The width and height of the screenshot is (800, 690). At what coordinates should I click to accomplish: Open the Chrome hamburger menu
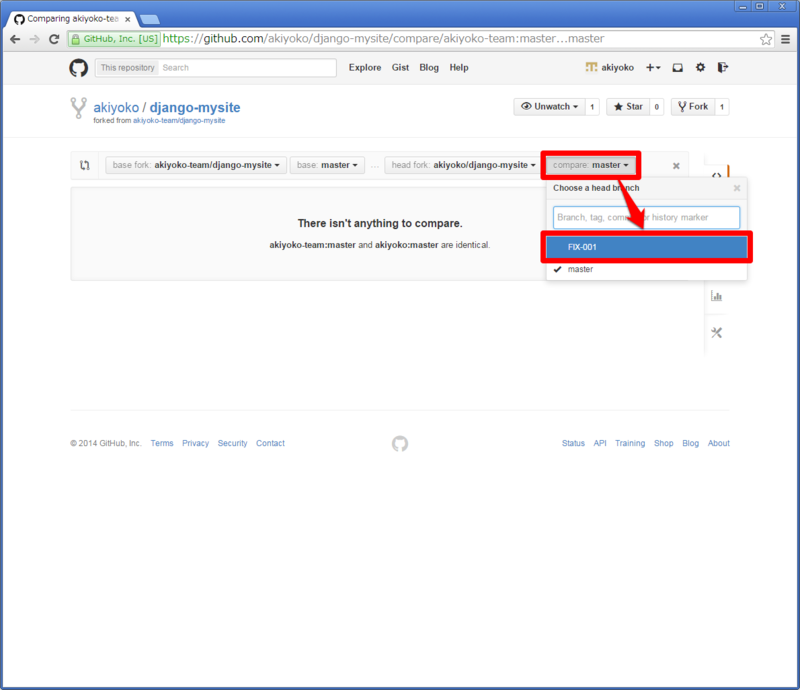[x=786, y=39]
